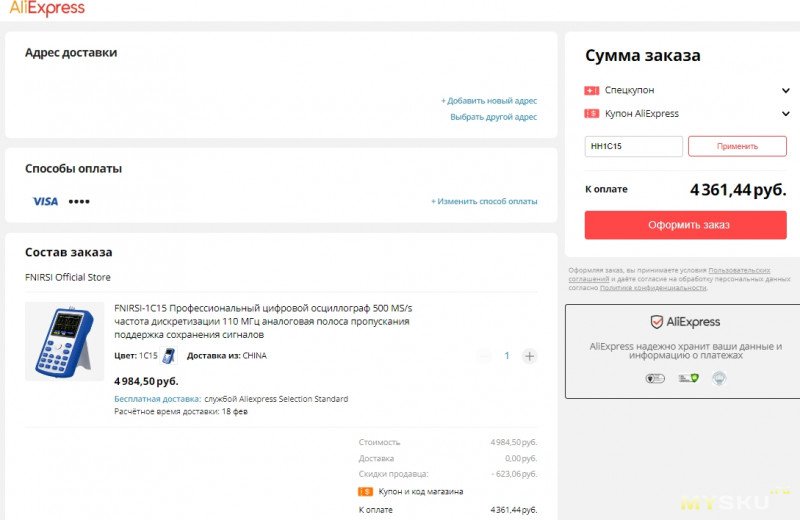
Task: Click the AliExpress logo in the header
Action: pyautogui.click(x=47, y=8)
